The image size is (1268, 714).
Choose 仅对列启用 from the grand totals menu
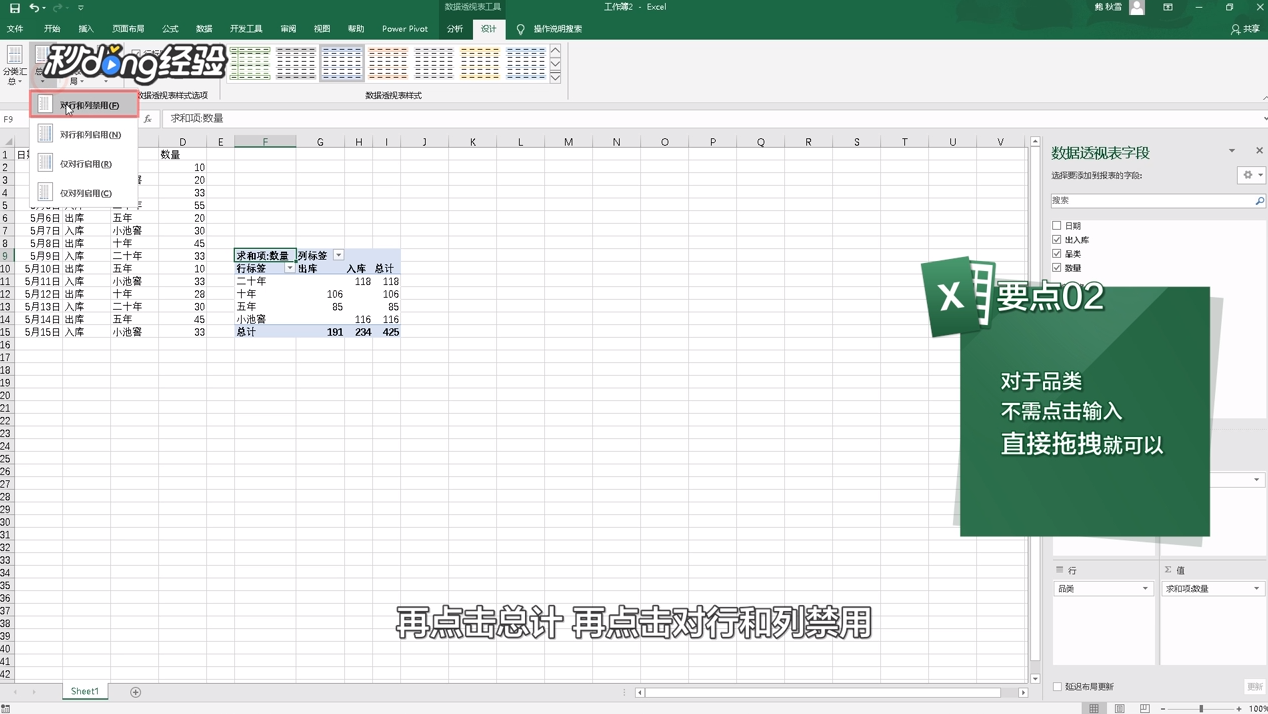(x=84, y=192)
